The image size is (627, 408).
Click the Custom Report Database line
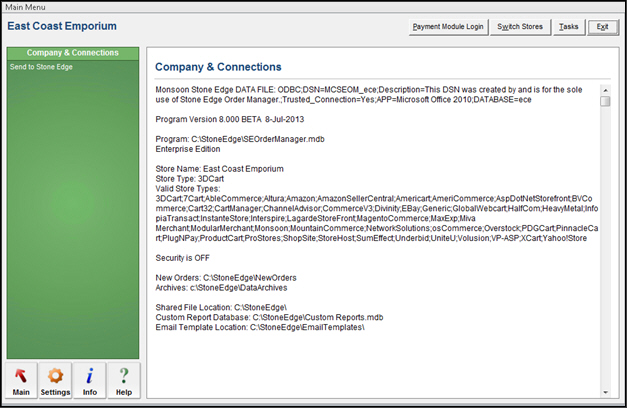[x=269, y=317]
